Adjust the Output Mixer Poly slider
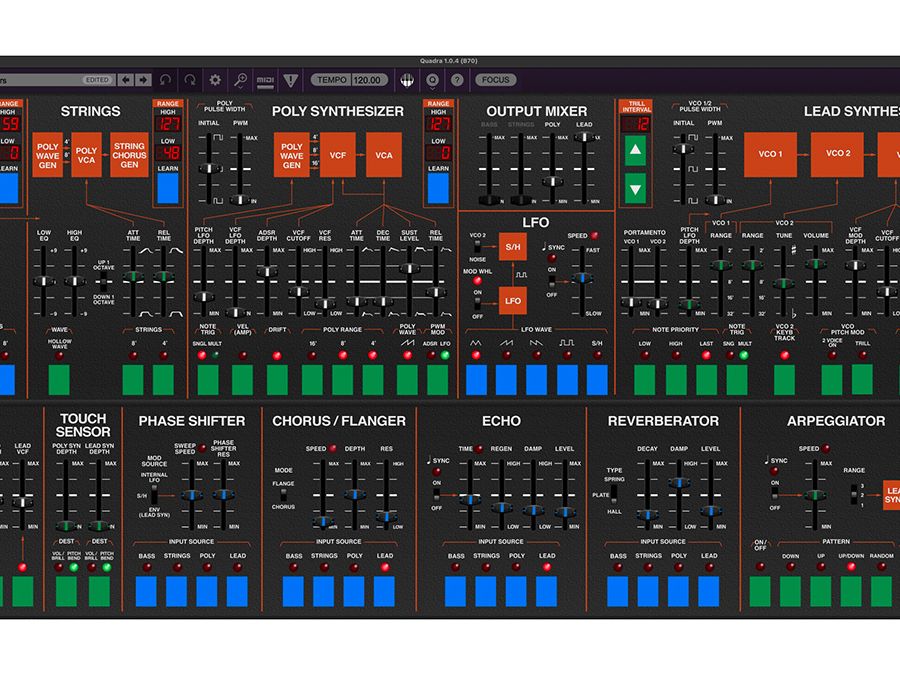The image size is (900, 675). 553,181
